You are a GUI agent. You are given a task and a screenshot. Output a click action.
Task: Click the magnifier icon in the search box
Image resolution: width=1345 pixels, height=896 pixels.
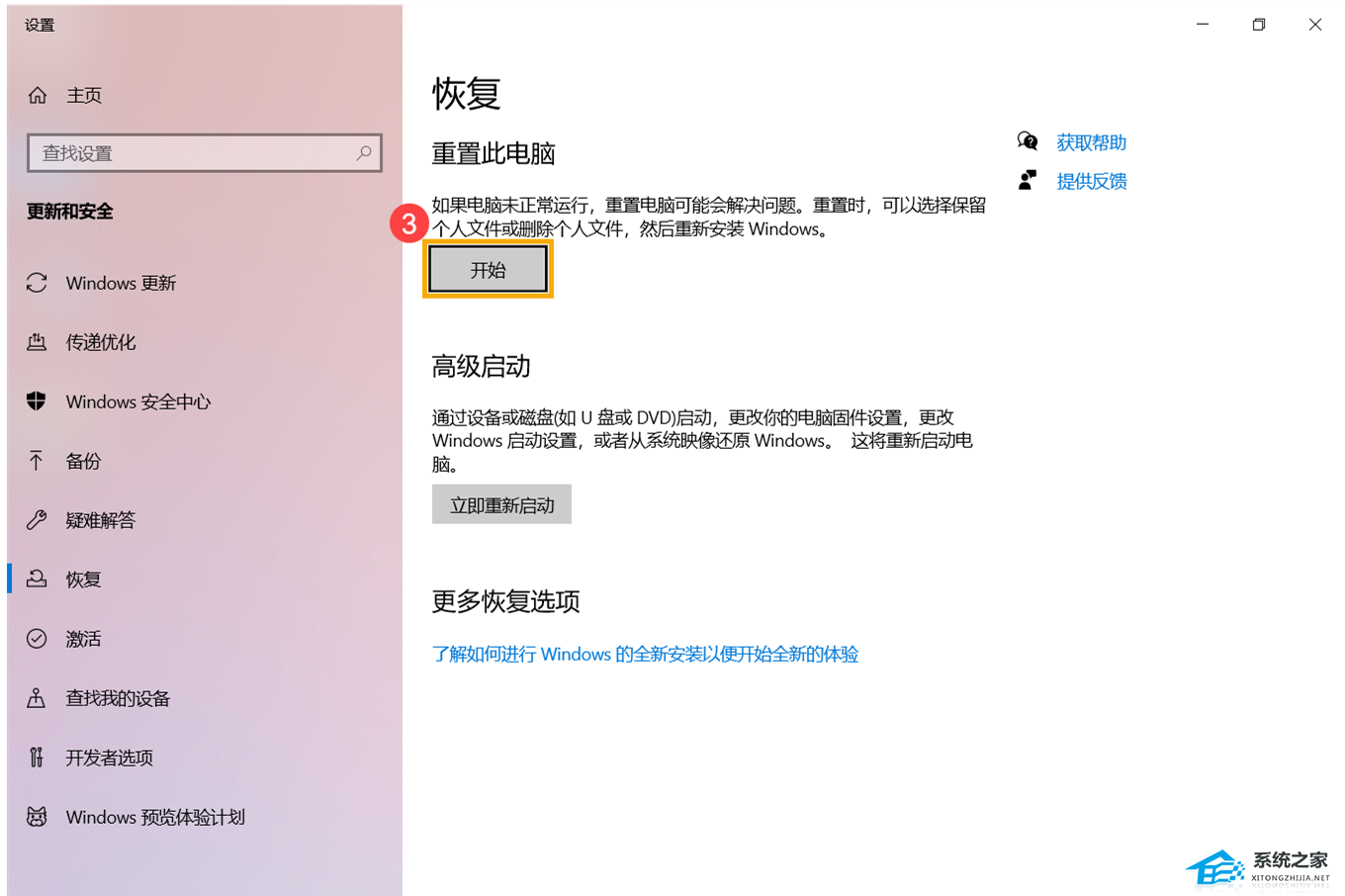click(363, 153)
